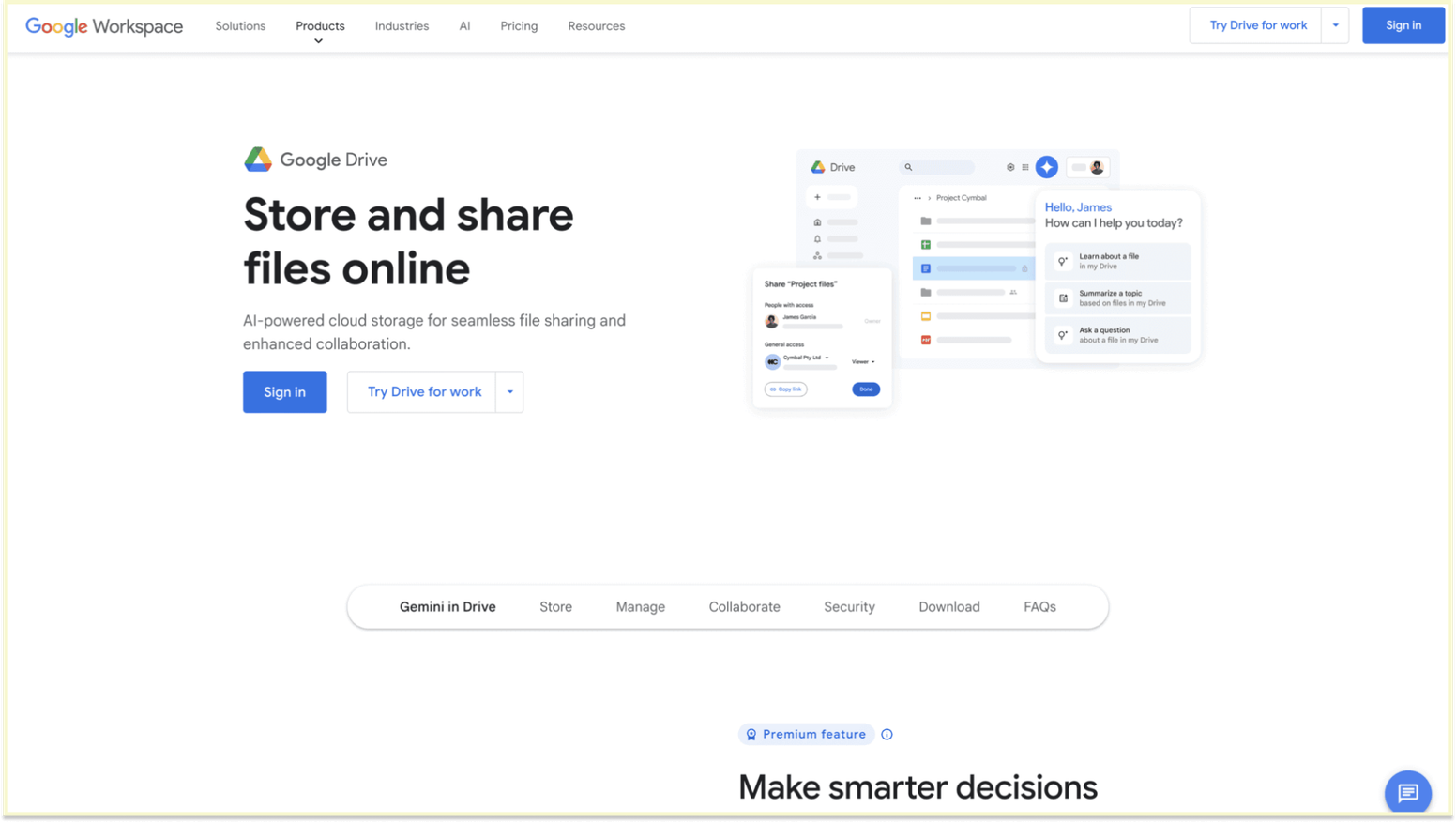Click the Premium feature badge
Screen dimensions: 1456x823
807,735
